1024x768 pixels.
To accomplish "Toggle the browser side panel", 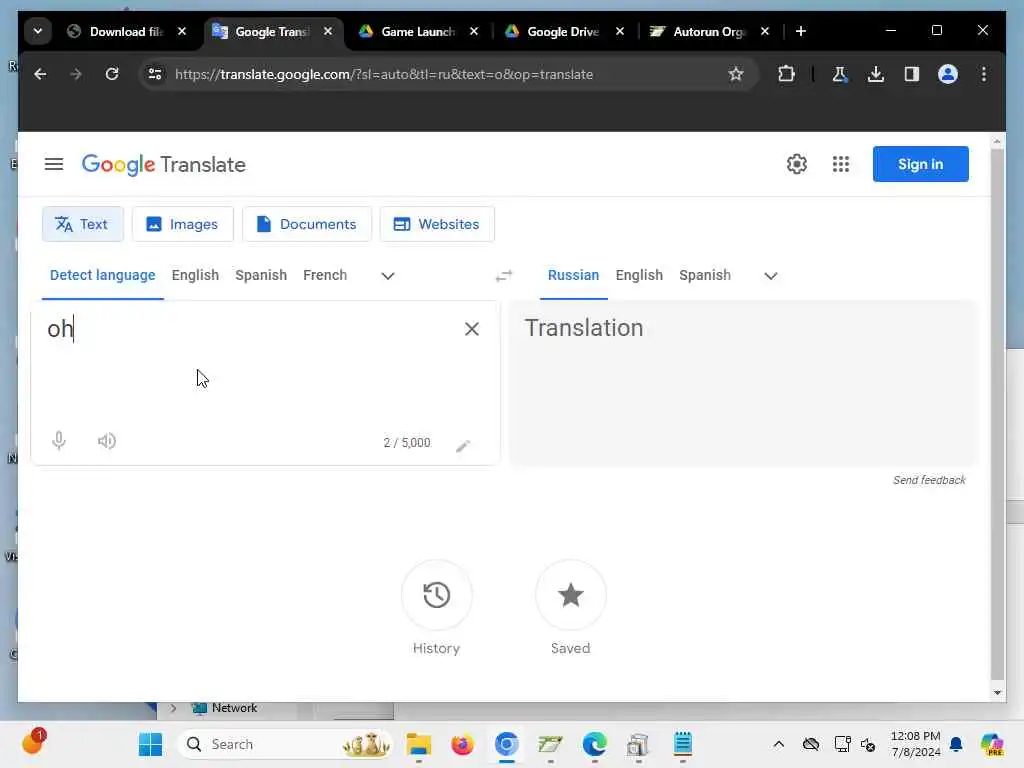I will (x=912, y=74).
